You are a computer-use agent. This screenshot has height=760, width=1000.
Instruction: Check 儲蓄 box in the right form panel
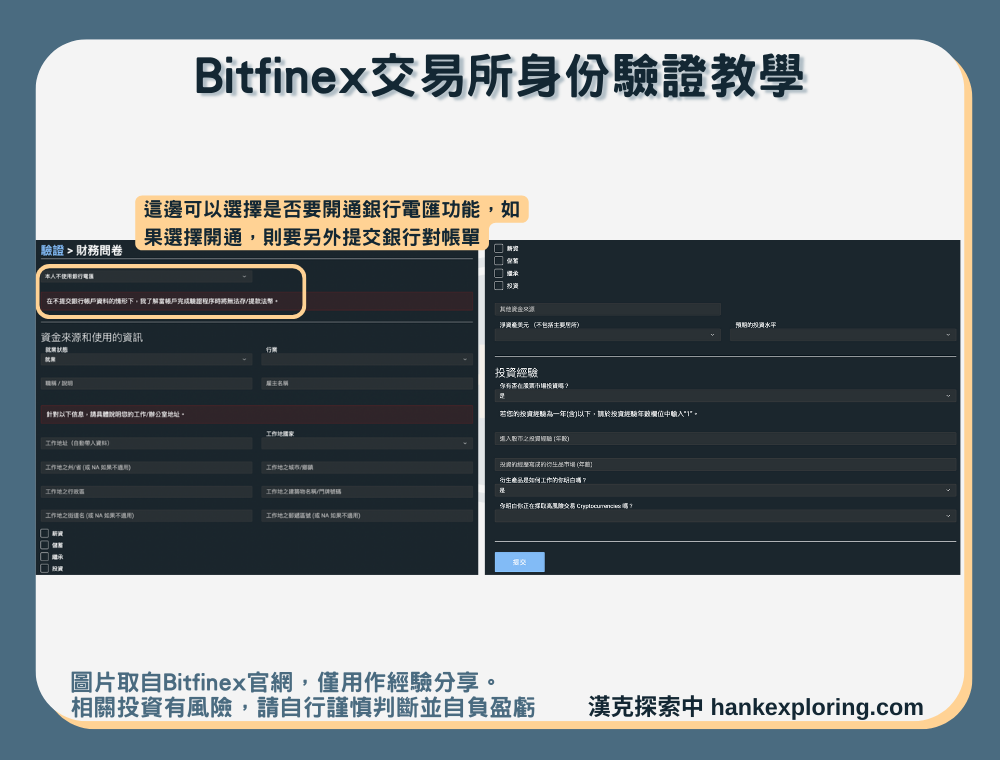tap(499, 261)
